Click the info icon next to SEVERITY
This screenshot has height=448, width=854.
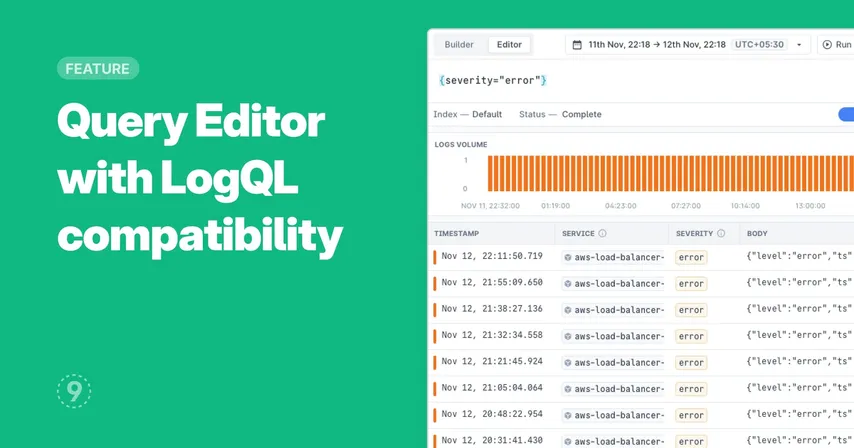click(721, 234)
